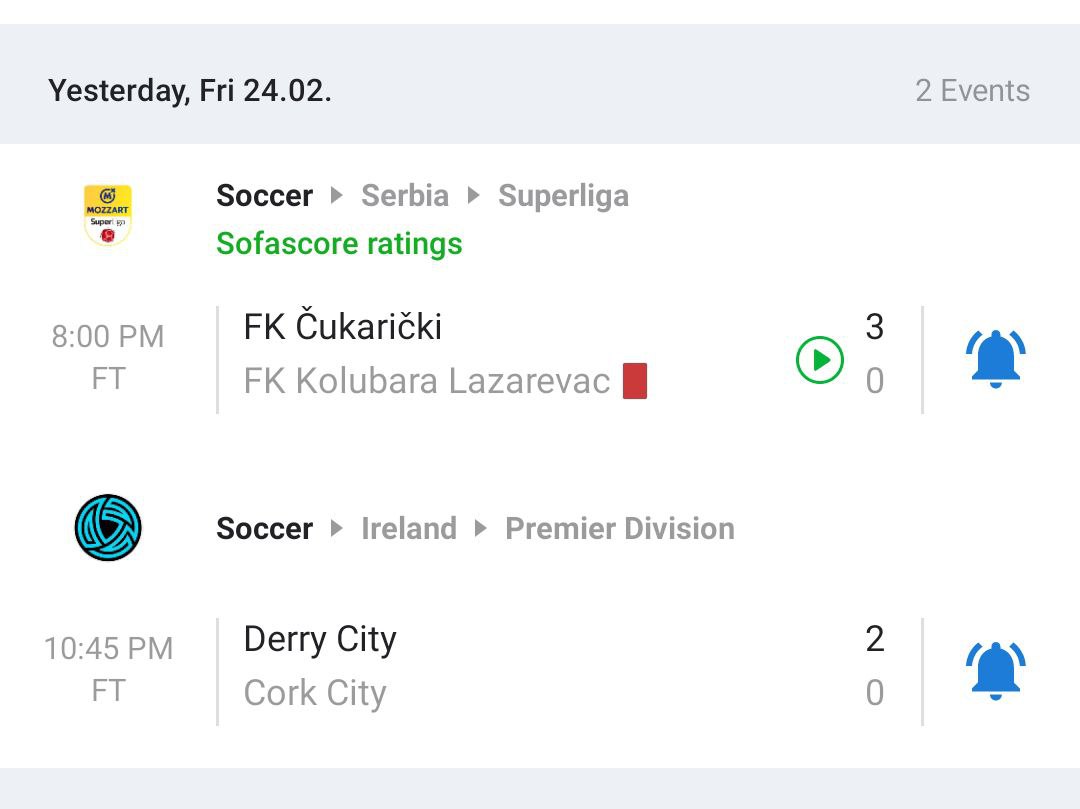Open Serbia in breadcrumb path
Viewport: 1080px width, 809px height.
405,196
